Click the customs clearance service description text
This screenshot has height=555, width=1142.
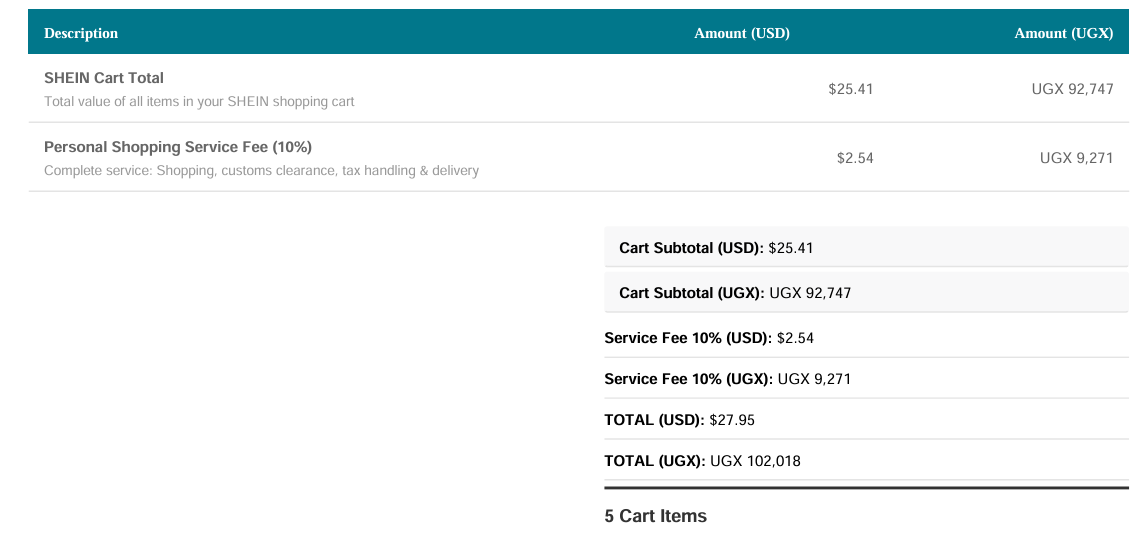point(261,170)
